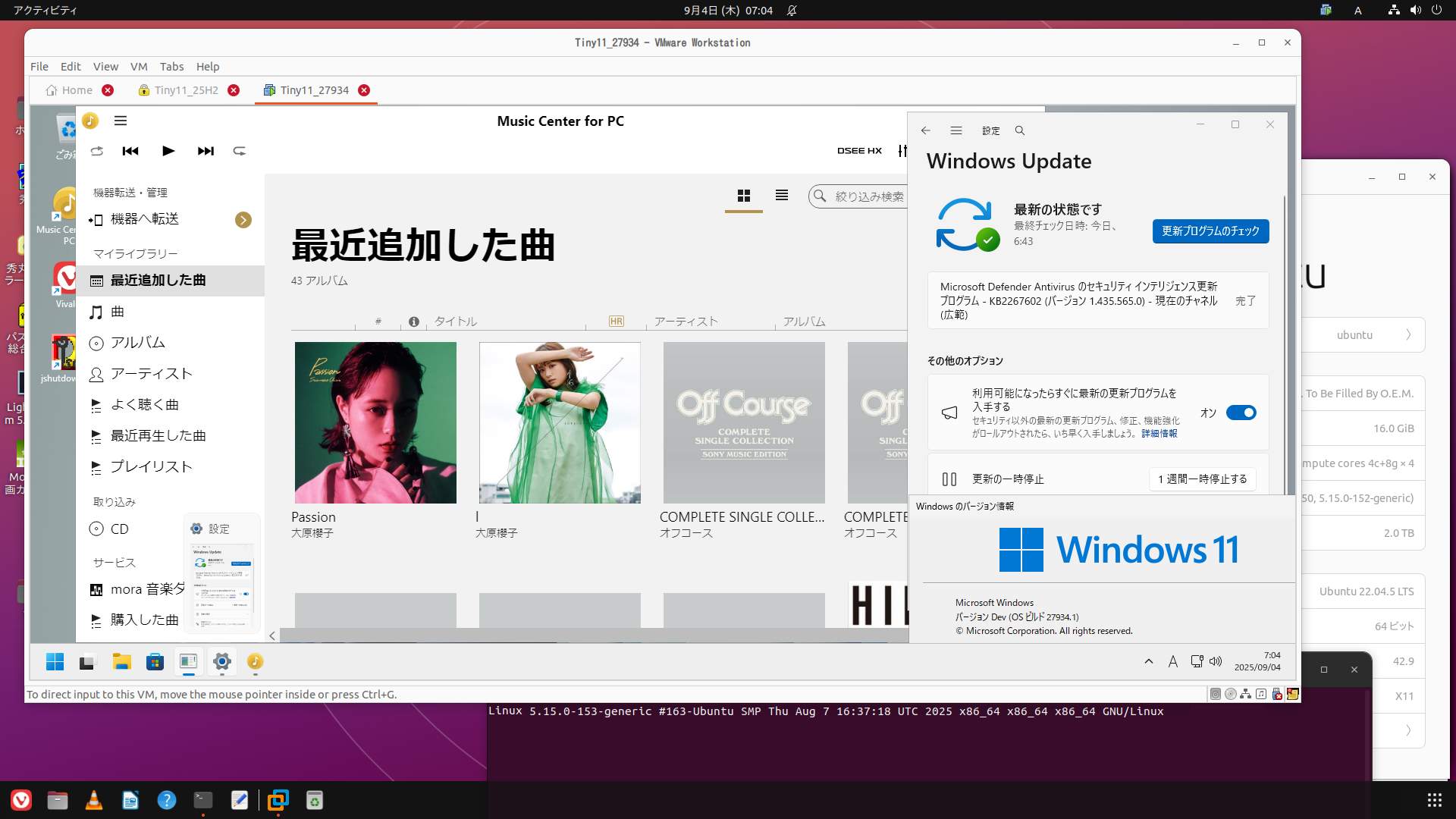This screenshot has height=819, width=1456.
Task: Expand 機器へ転送 with the arrow button
Action: 243,220
